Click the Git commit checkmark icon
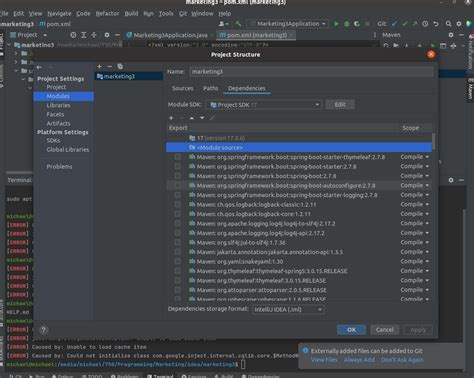 [x=405, y=24]
